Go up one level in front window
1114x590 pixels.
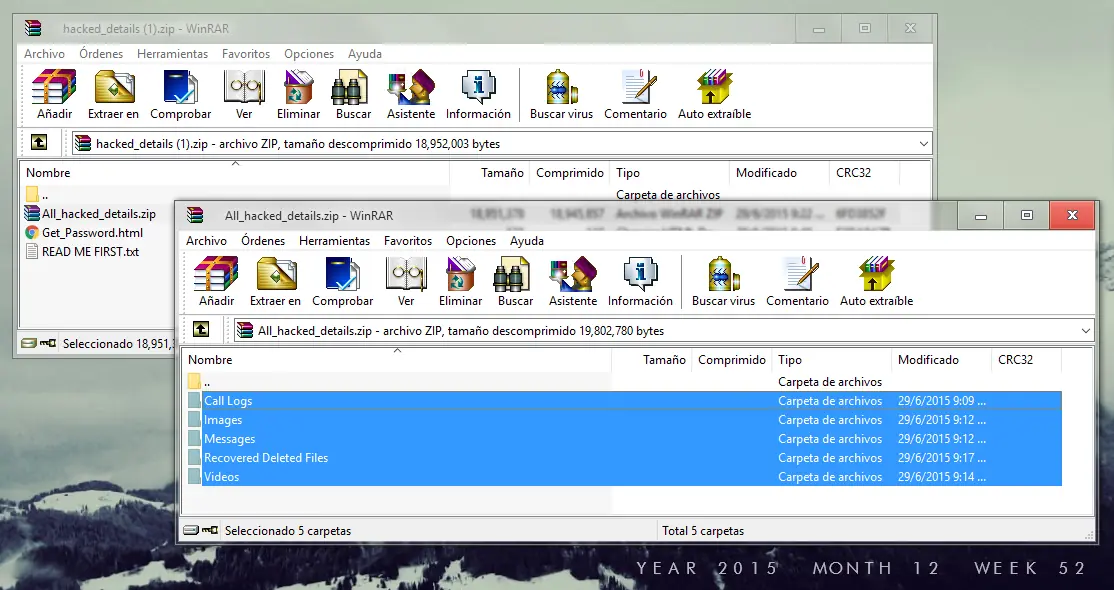(201, 330)
